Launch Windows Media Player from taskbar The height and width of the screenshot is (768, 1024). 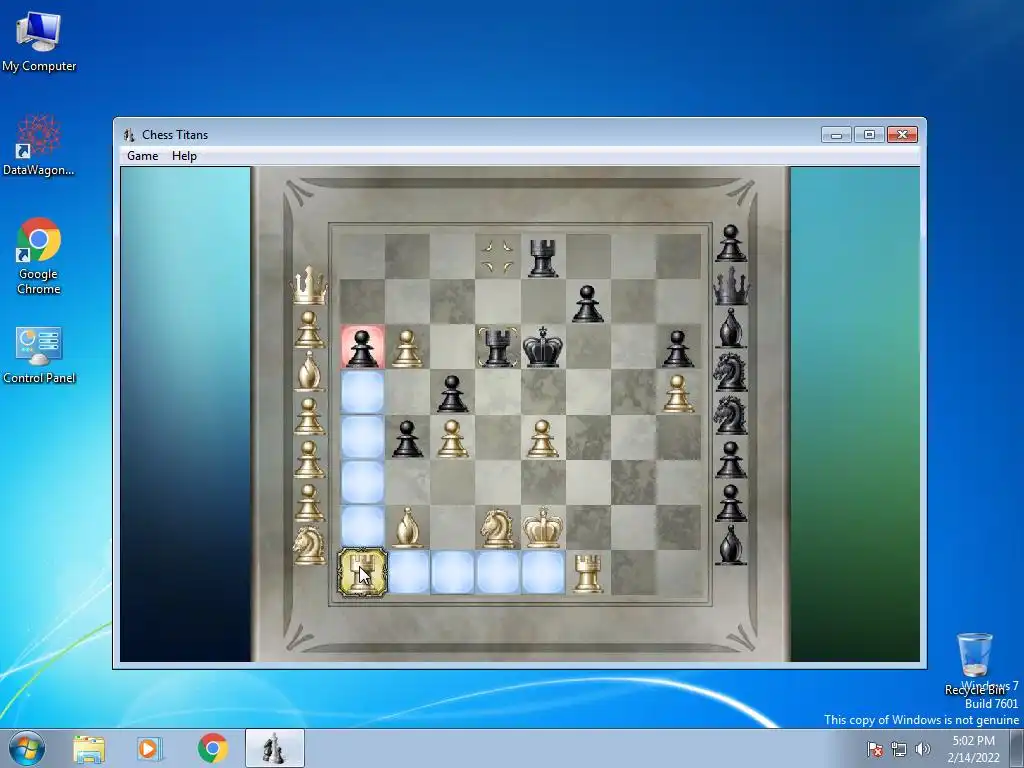[x=150, y=749]
